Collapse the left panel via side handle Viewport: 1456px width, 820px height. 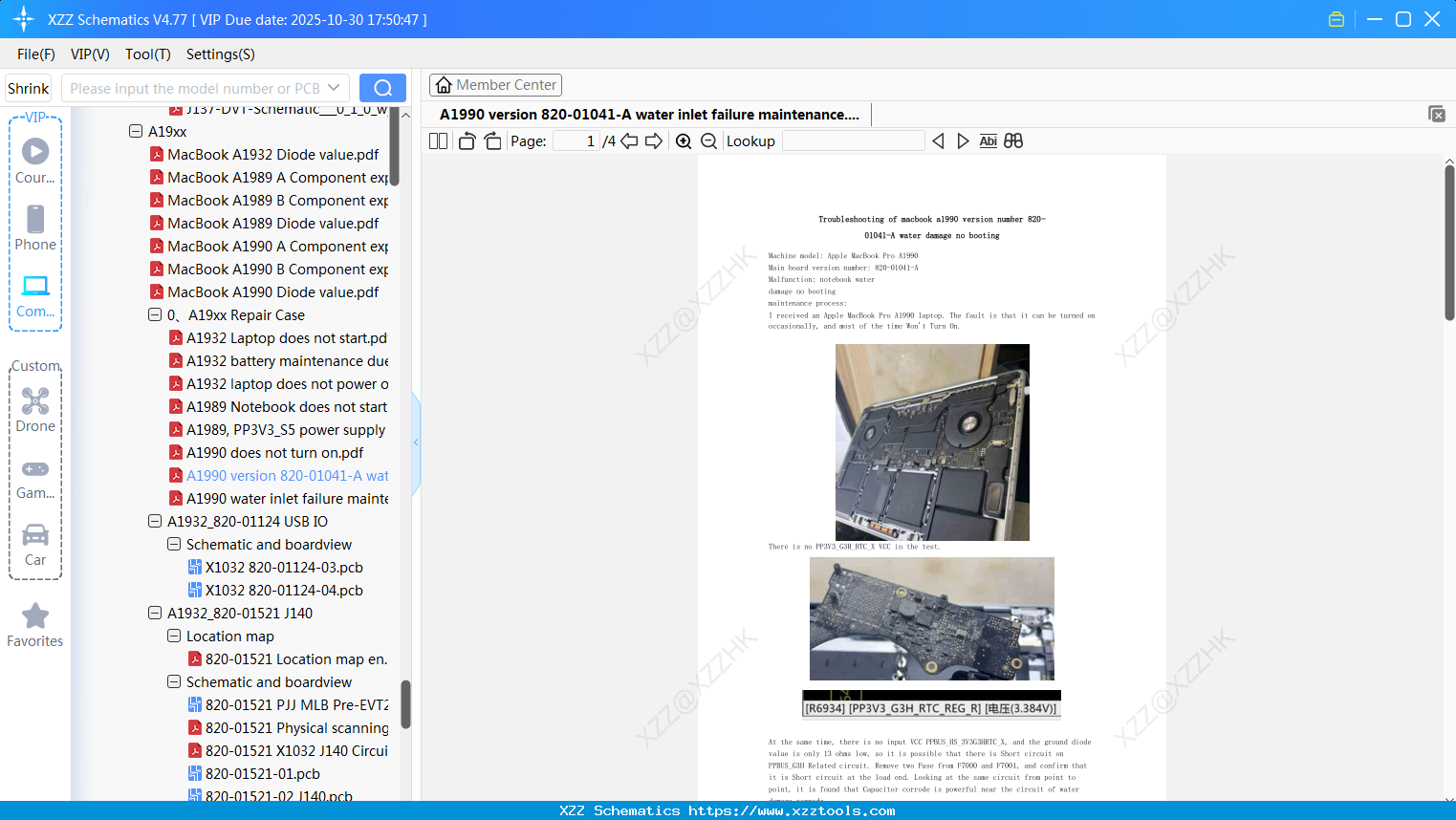pos(416,442)
